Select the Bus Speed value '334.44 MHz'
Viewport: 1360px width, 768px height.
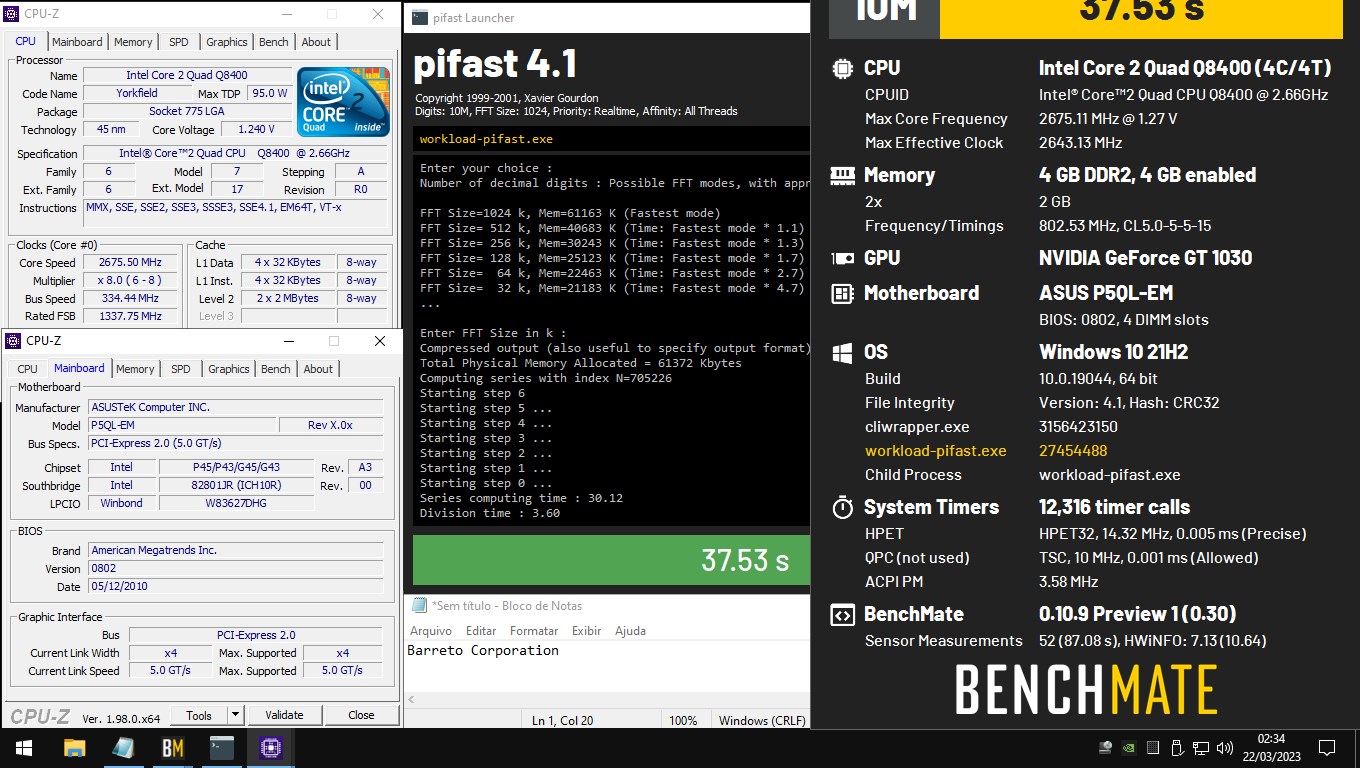tap(130, 299)
